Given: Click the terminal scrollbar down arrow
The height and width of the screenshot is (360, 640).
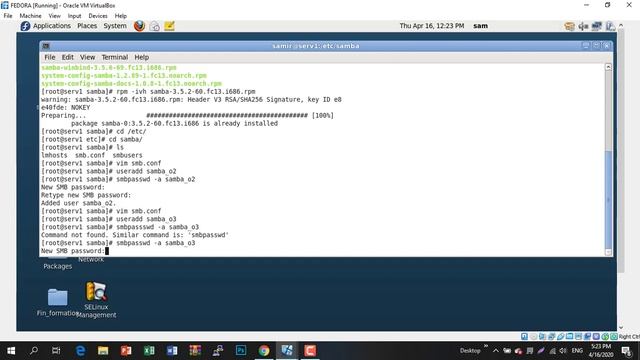Looking at the screenshot, I should tap(608, 252).
